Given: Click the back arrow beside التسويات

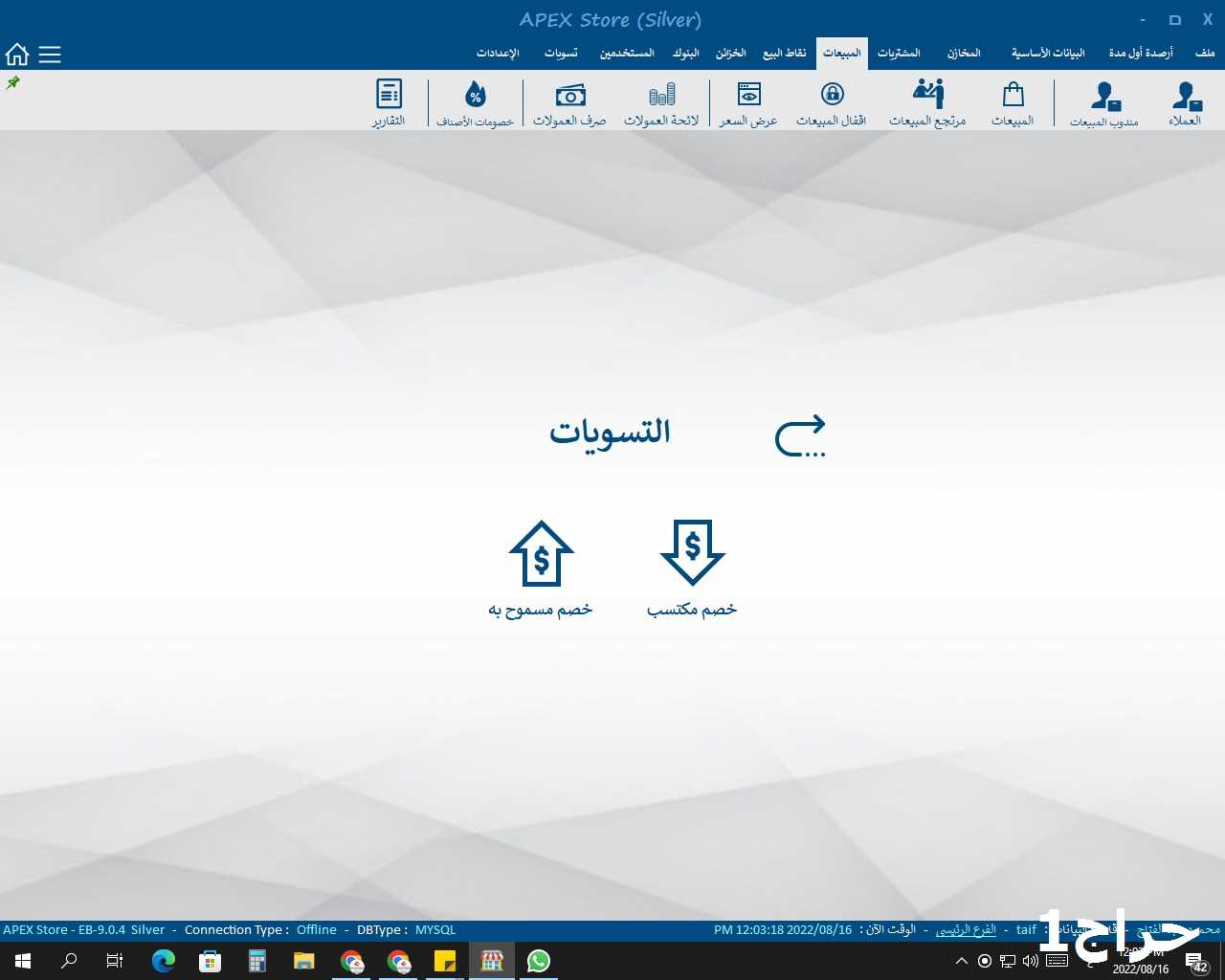Looking at the screenshot, I should (800, 435).
